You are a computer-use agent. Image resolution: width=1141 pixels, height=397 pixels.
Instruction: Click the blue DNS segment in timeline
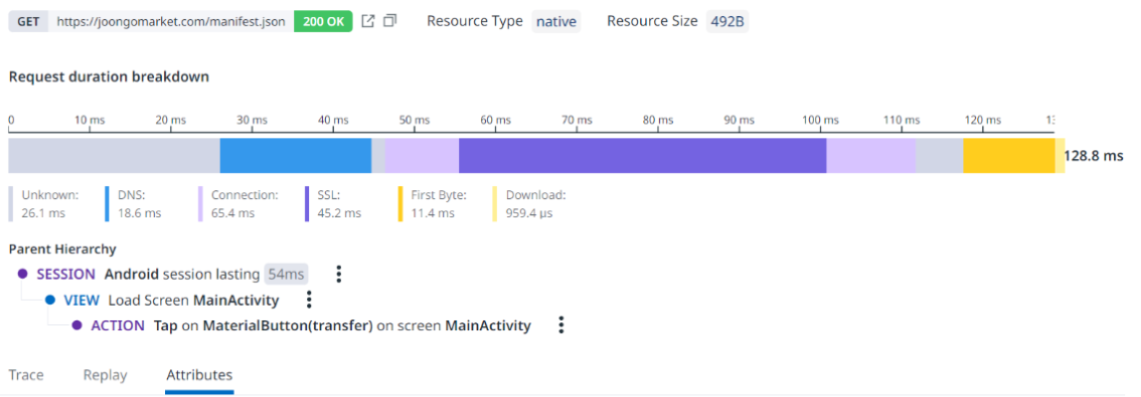[295, 156]
